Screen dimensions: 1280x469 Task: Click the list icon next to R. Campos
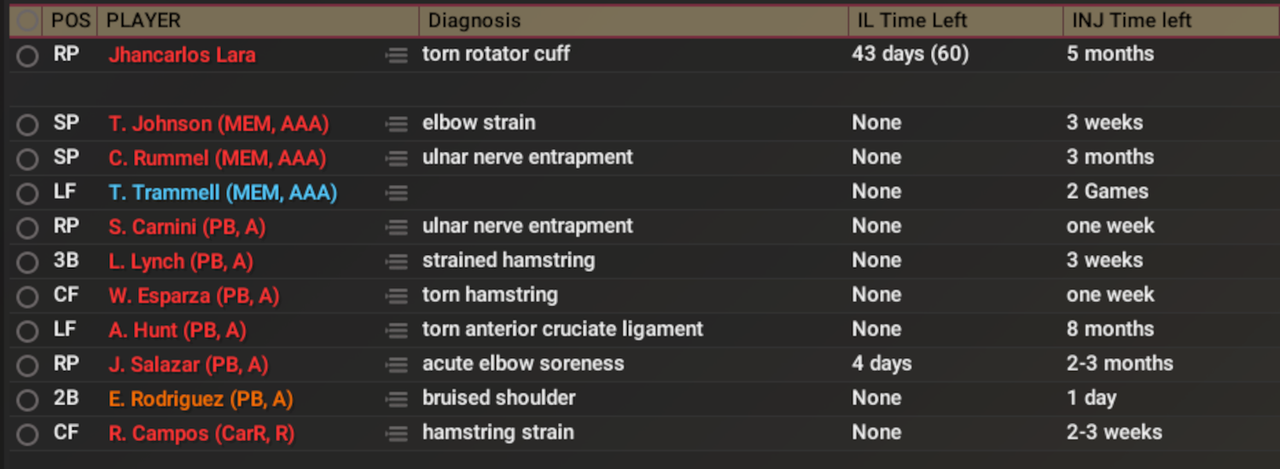tap(397, 434)
